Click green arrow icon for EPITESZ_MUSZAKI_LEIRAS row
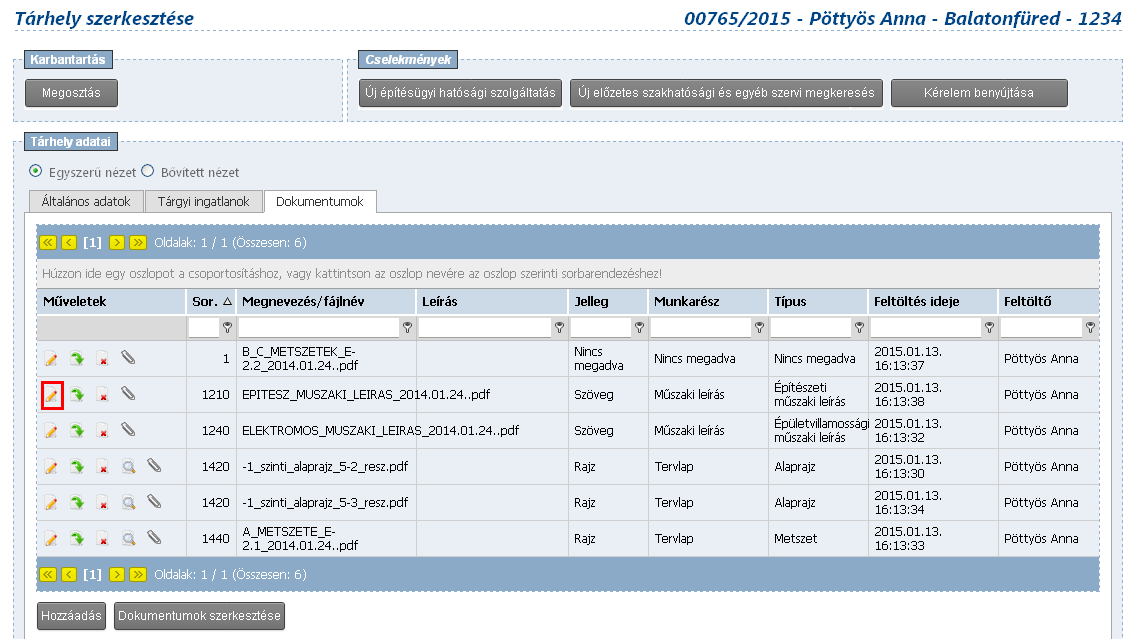 pos(77,394)
